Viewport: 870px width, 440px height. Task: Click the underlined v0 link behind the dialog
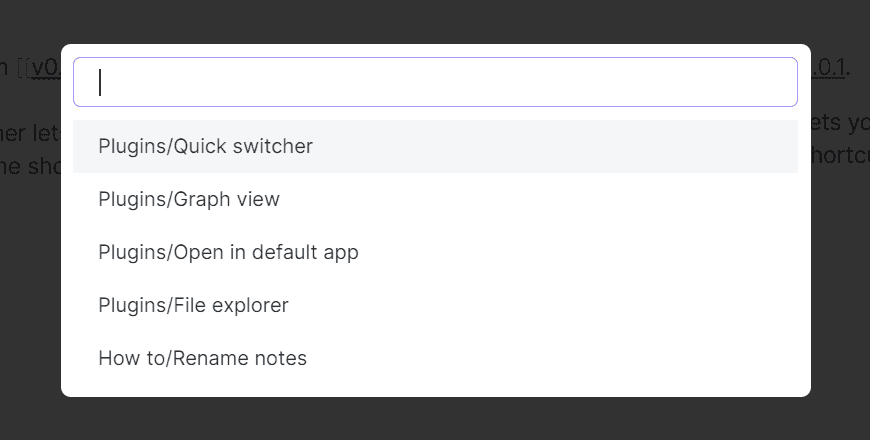tap(44, 68)
